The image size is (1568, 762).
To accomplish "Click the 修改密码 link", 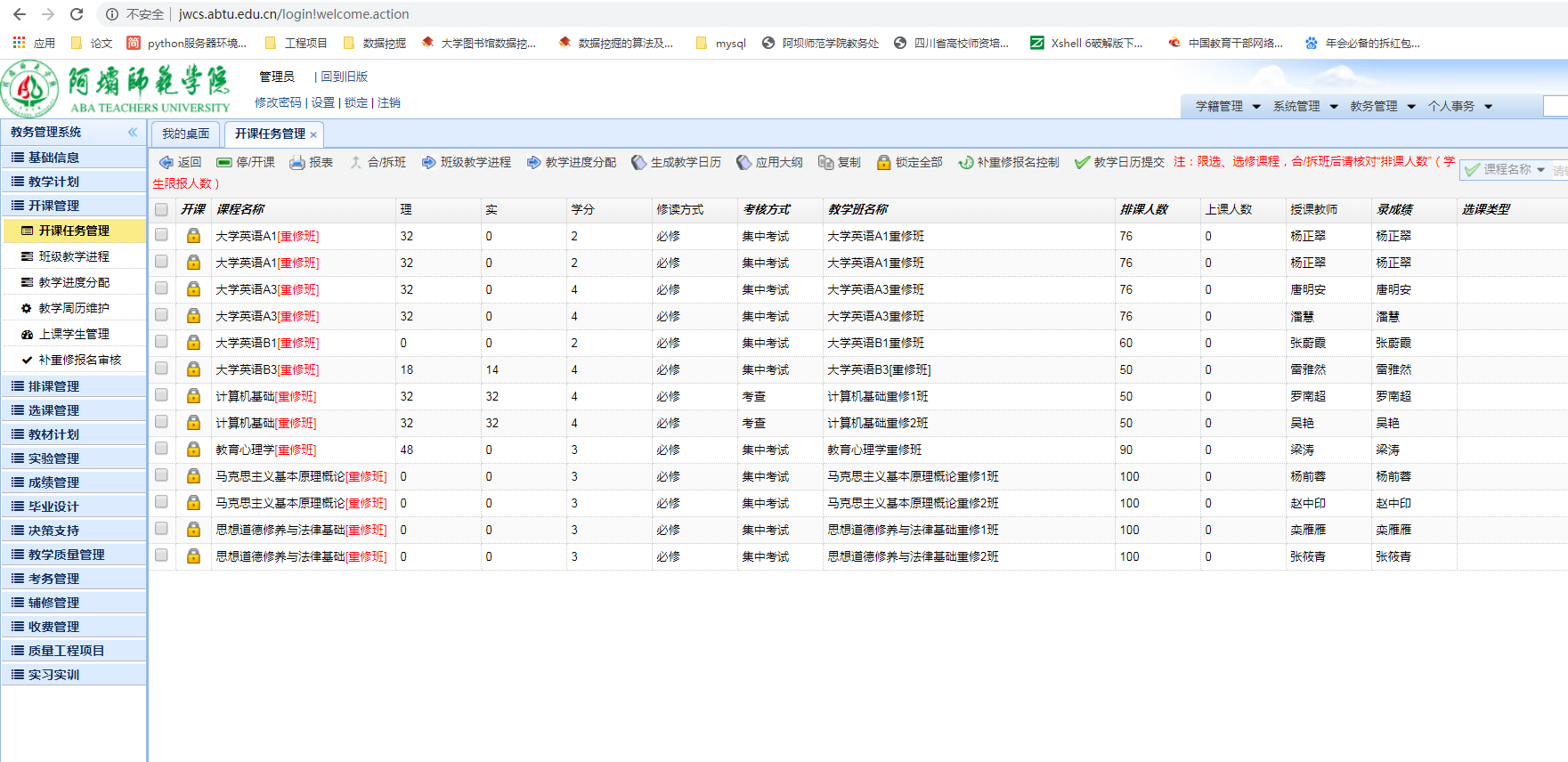I will [278, 102].
